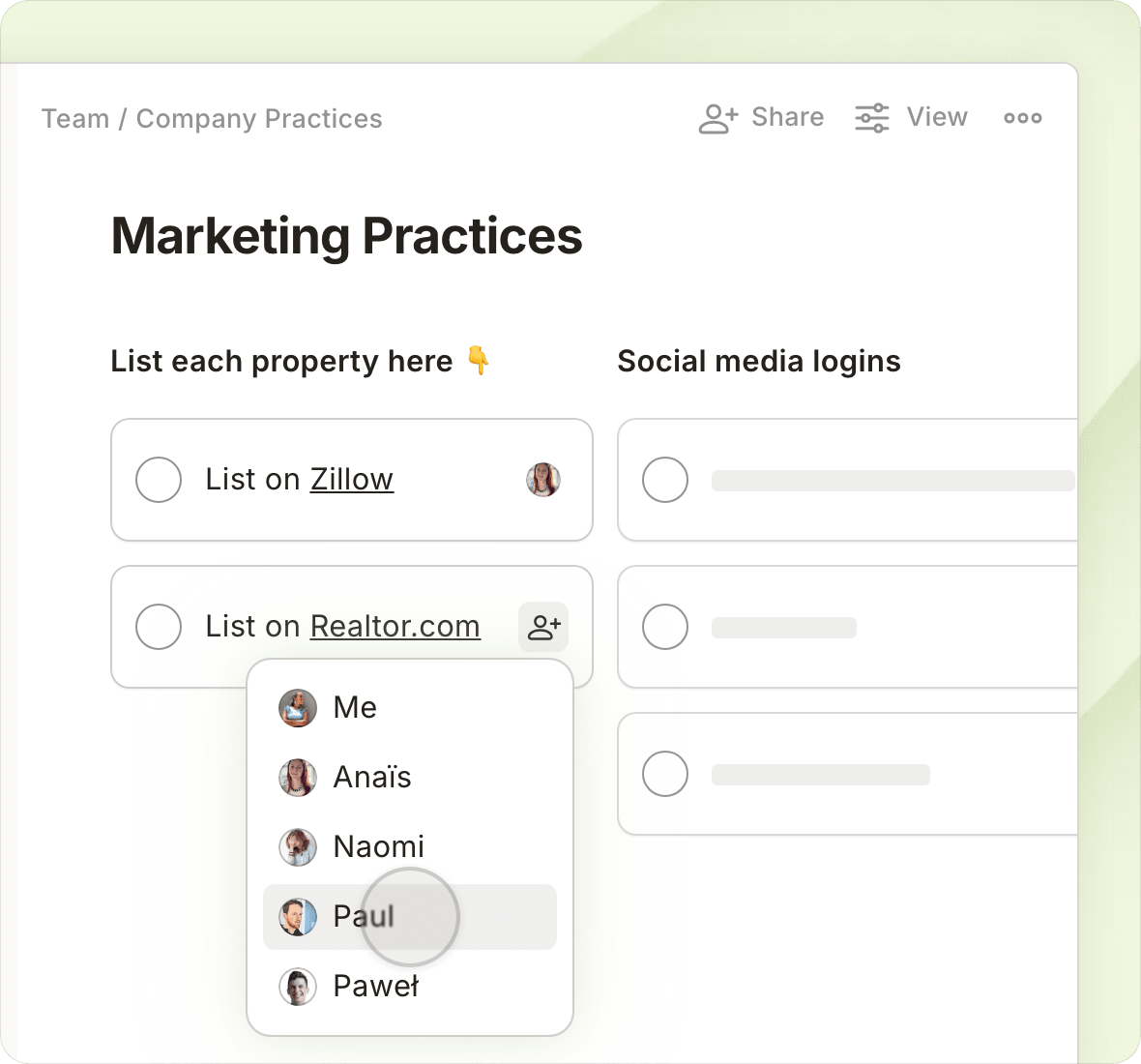Image resolution: width=1141 pixels, height=1064 pixels.
Task: Mark List on Realtor.com as complete
Action: click(159, 627)
